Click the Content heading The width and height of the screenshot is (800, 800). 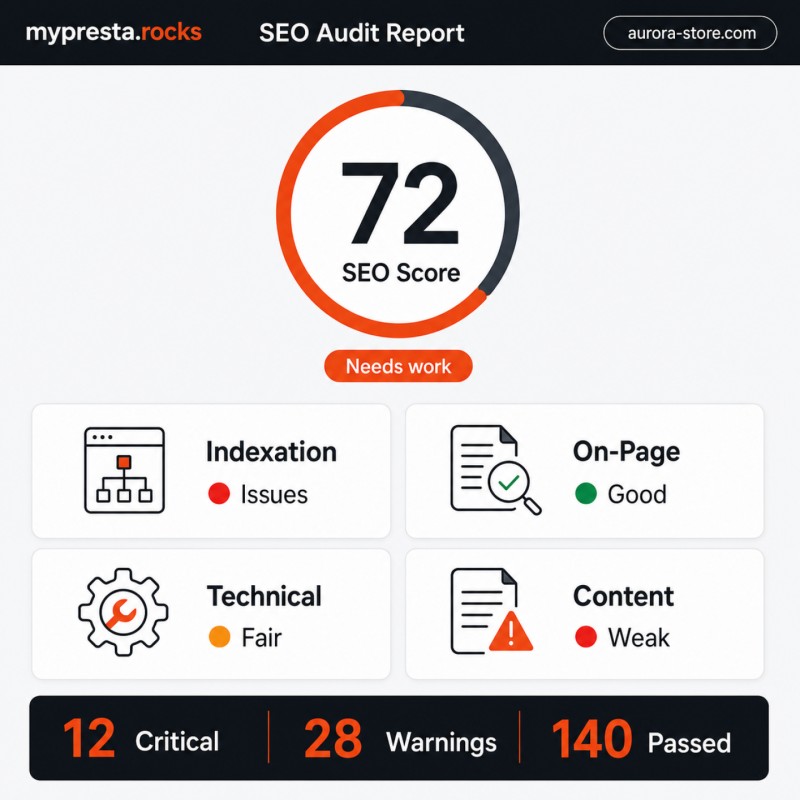[623, 596]
